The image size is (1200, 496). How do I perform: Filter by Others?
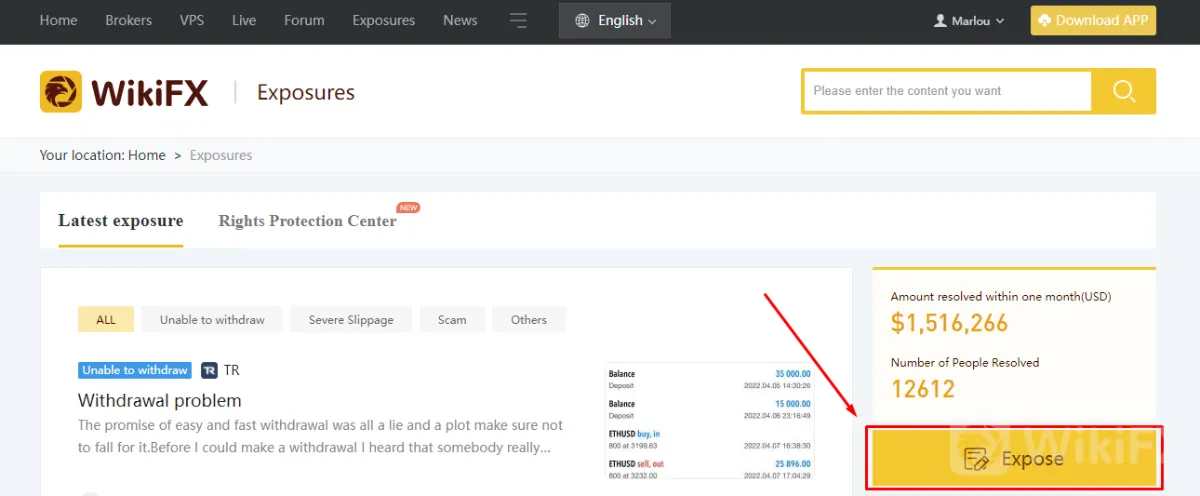point(529,319)
